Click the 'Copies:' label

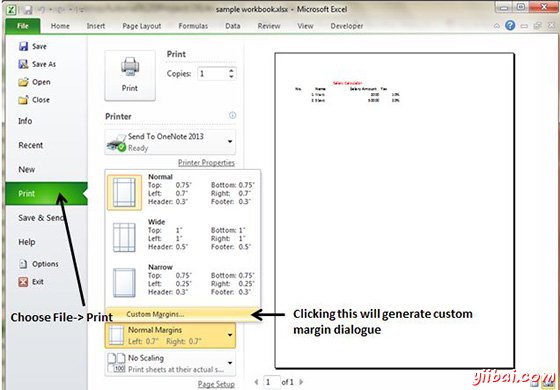click(179, 74)
